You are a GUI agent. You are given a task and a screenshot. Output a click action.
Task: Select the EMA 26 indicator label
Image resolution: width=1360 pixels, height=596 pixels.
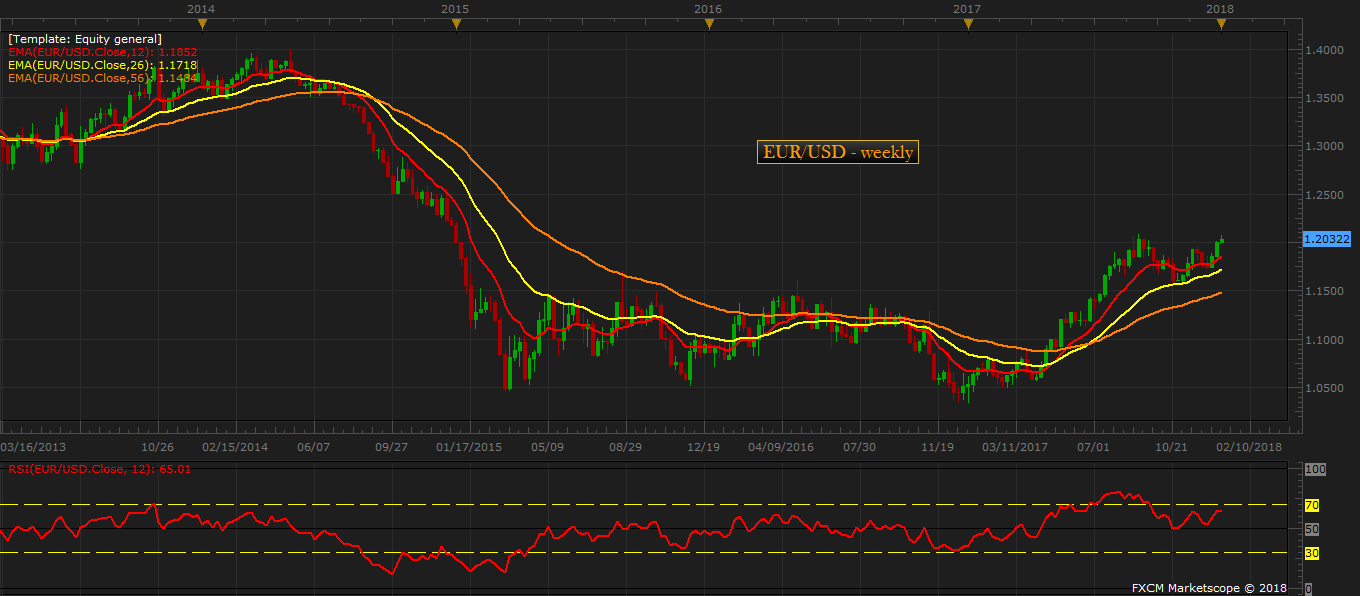click(102, 64)
